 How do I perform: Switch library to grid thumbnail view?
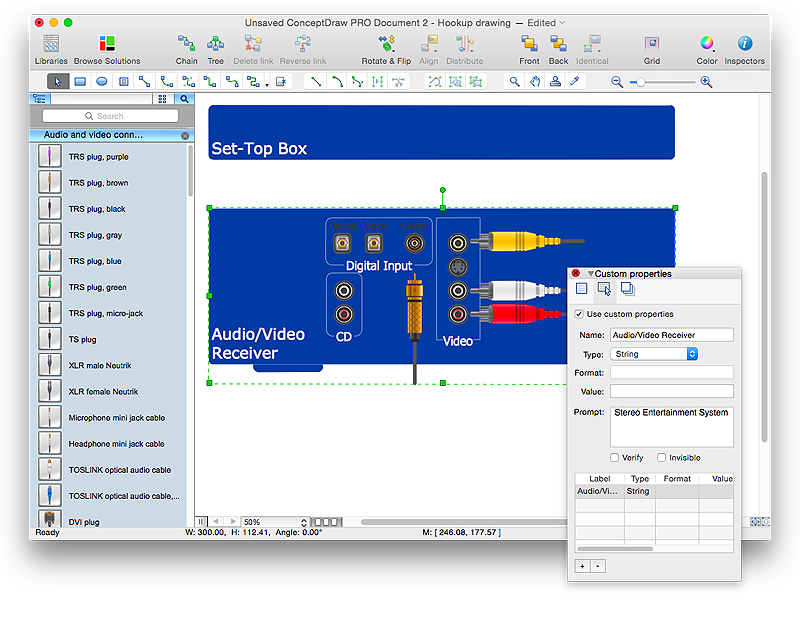(x=162, y=99)
